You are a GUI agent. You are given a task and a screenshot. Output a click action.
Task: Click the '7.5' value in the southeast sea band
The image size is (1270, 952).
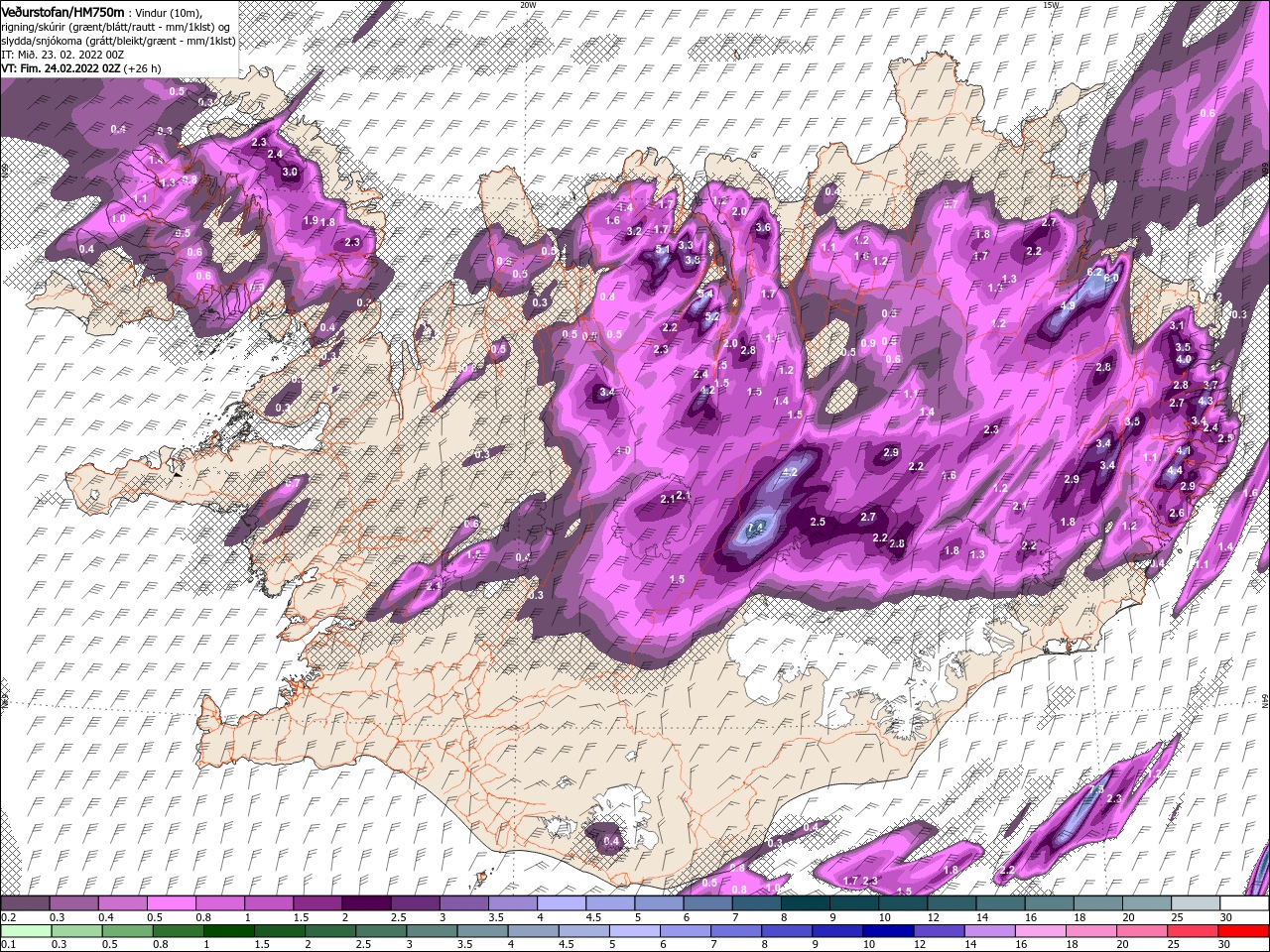[x=1097, y=790]
